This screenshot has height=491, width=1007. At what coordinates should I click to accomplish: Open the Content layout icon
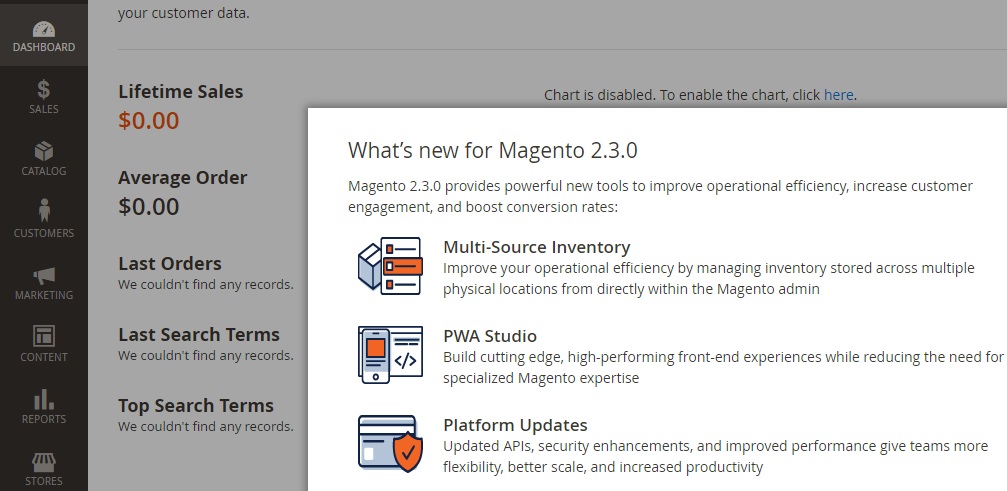point(44,336)
